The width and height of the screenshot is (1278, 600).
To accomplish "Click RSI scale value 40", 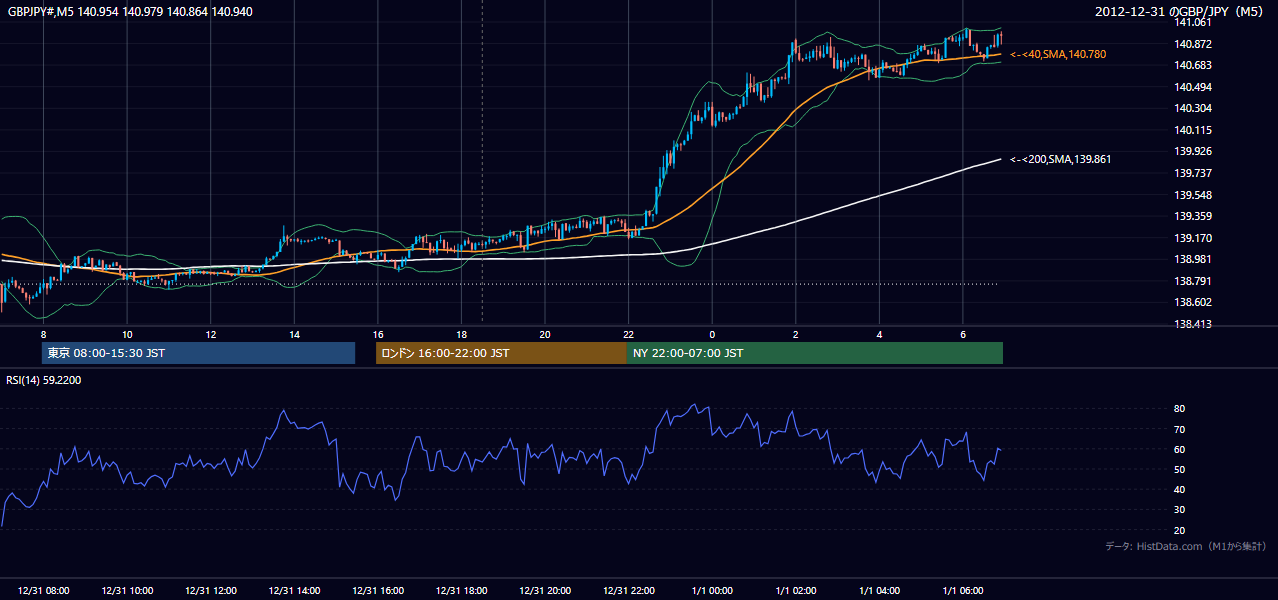I will pyautogui.click(x=1179, y=489).
